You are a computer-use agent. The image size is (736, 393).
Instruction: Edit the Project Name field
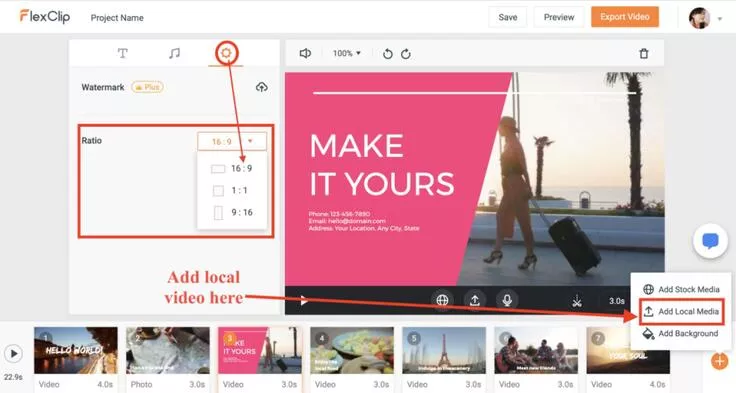tap(117, 18)
